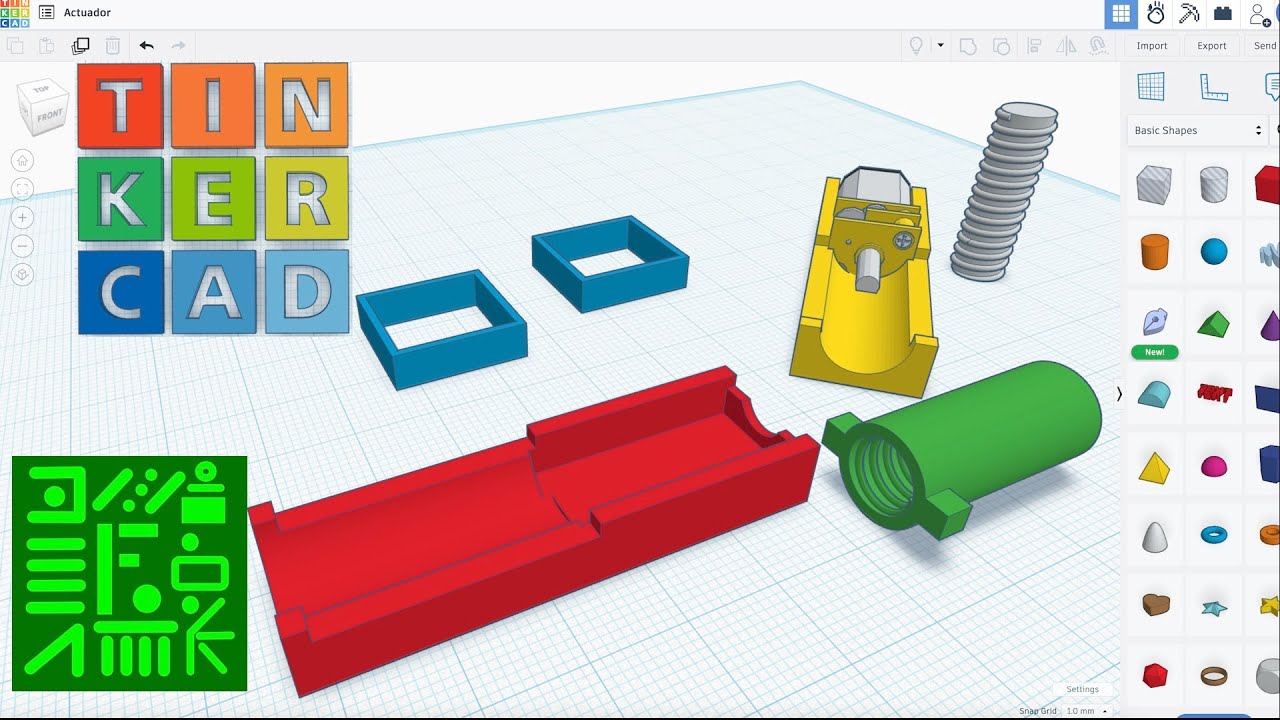Click the Send To button

tap(1263, 45)
